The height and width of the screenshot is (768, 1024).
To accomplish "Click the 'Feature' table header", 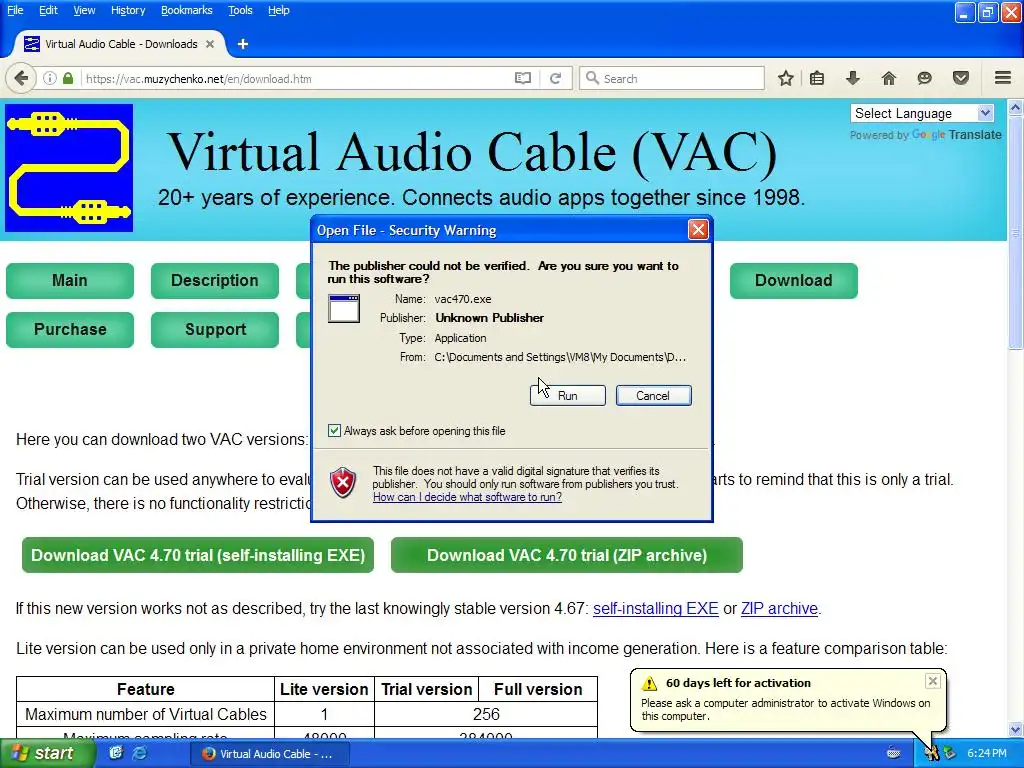I will click(x=146, y=690).
